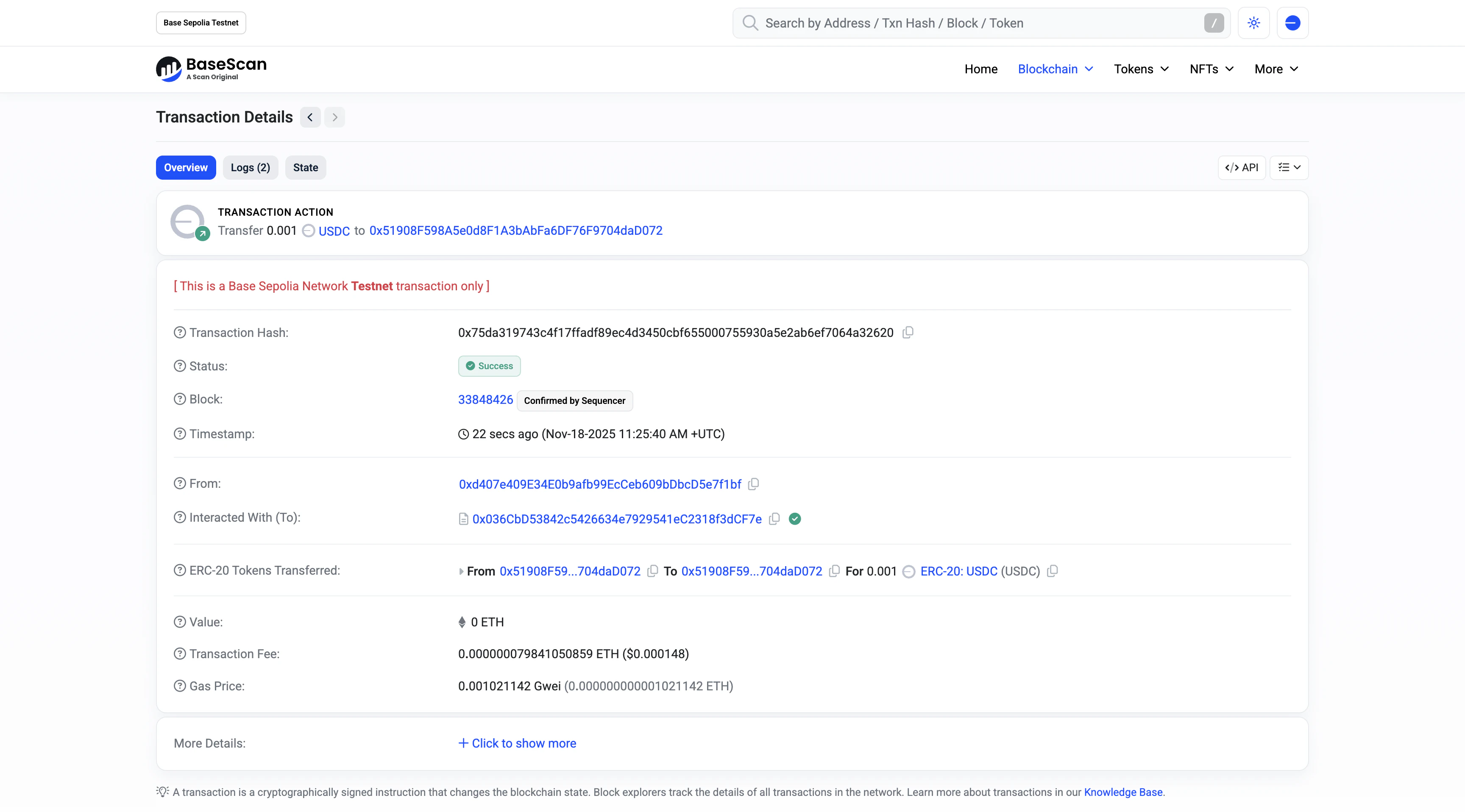Switch to the Logs (2) tab

point(250,167)
